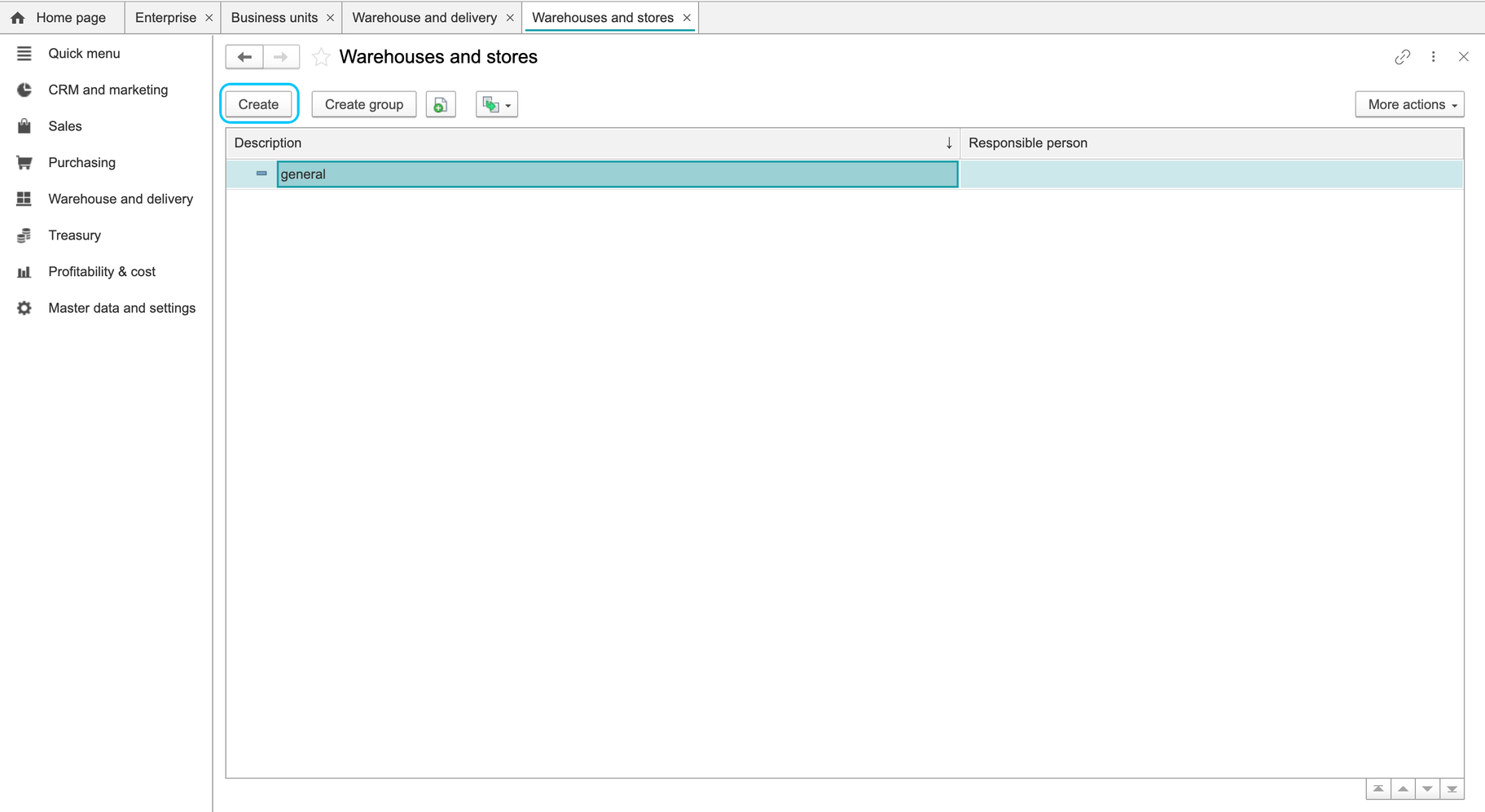Close the Enterprise tab

coord(209,18)
